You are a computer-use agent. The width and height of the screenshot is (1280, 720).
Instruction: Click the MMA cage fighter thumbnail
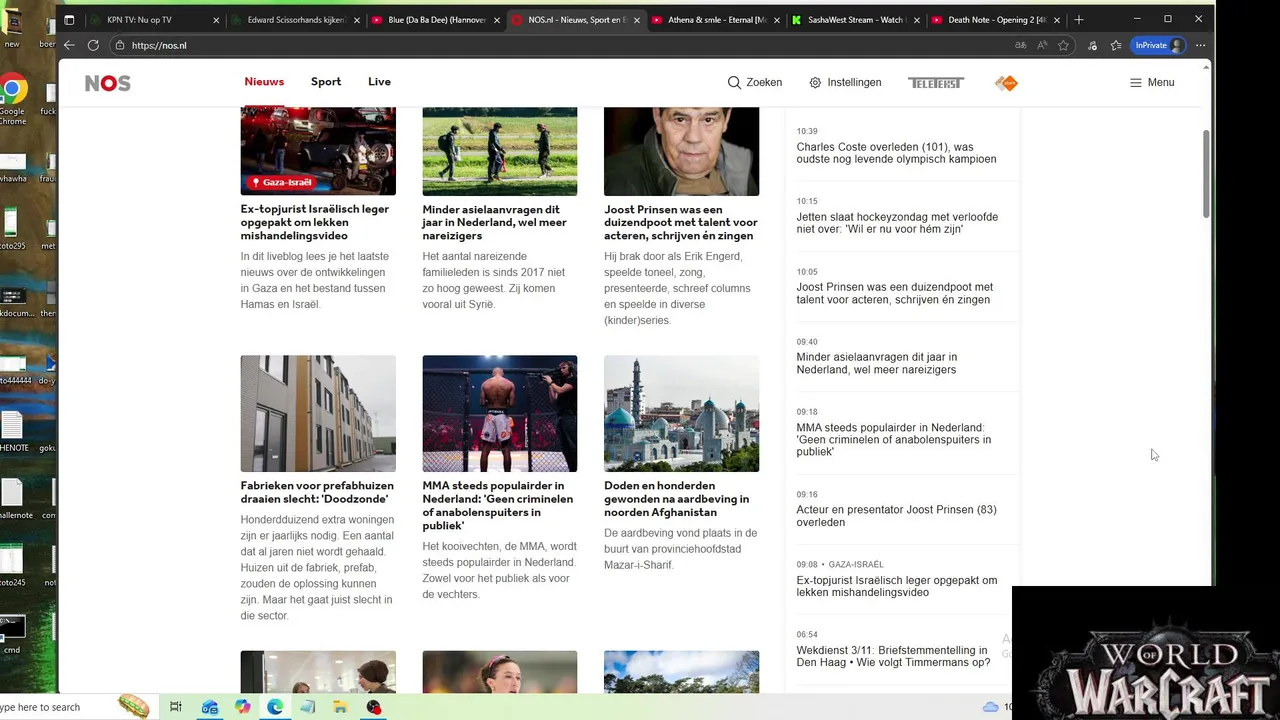[x=499, y=413]
